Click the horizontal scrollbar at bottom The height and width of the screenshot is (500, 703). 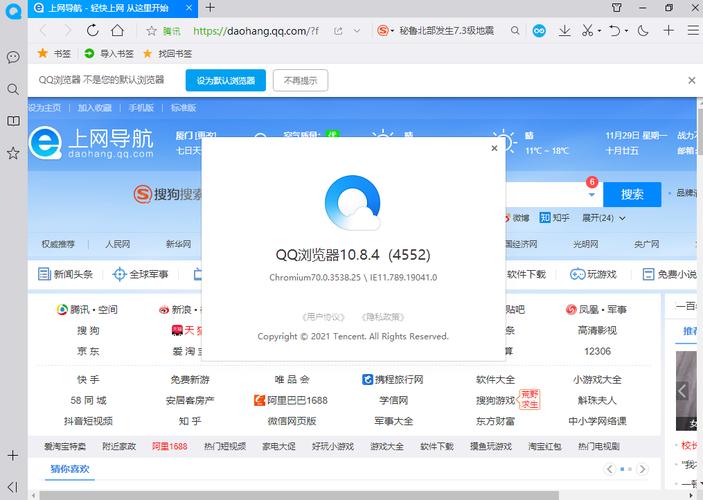[299, 495]
